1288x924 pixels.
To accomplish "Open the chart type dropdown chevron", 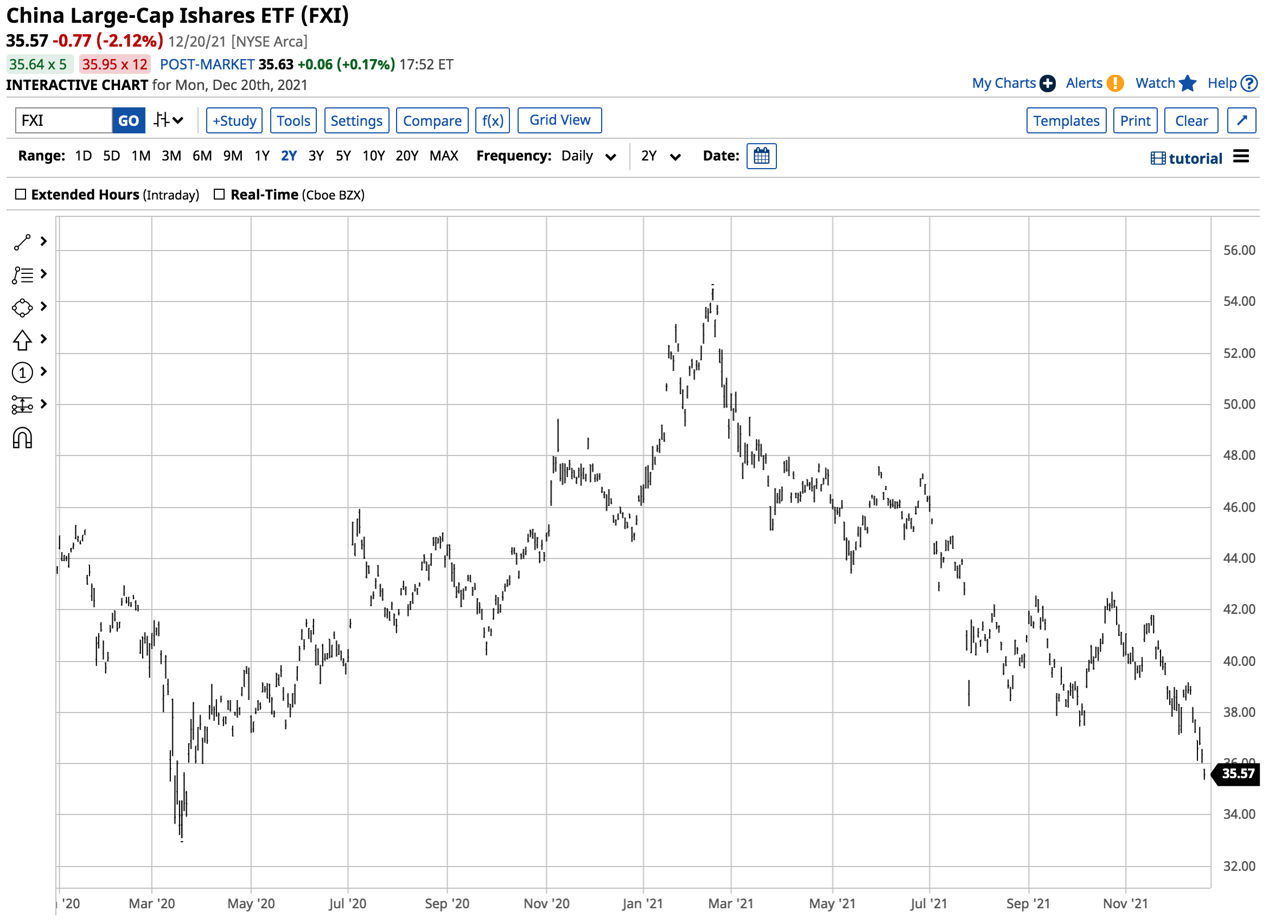I will pyautogui.click(x=178, y=120).
